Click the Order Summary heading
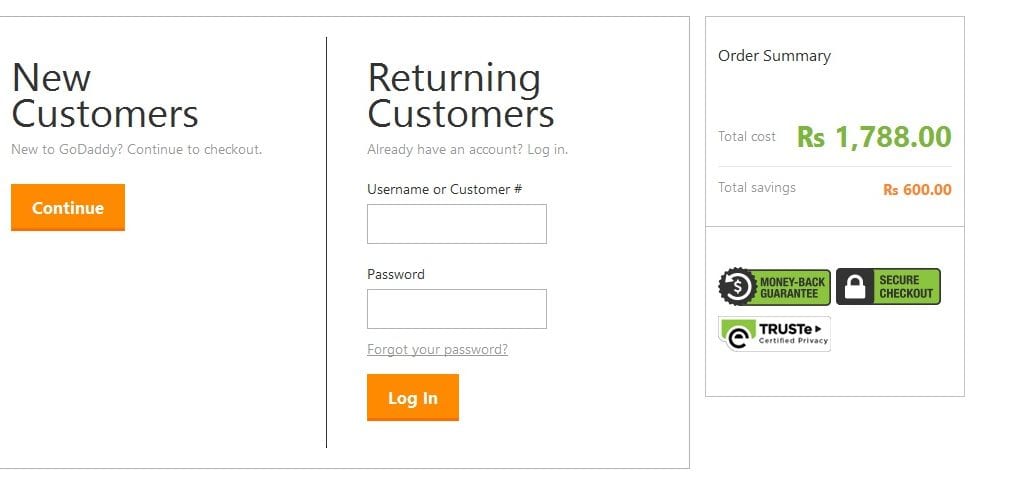1020x477 pixels. coord(774,56)
